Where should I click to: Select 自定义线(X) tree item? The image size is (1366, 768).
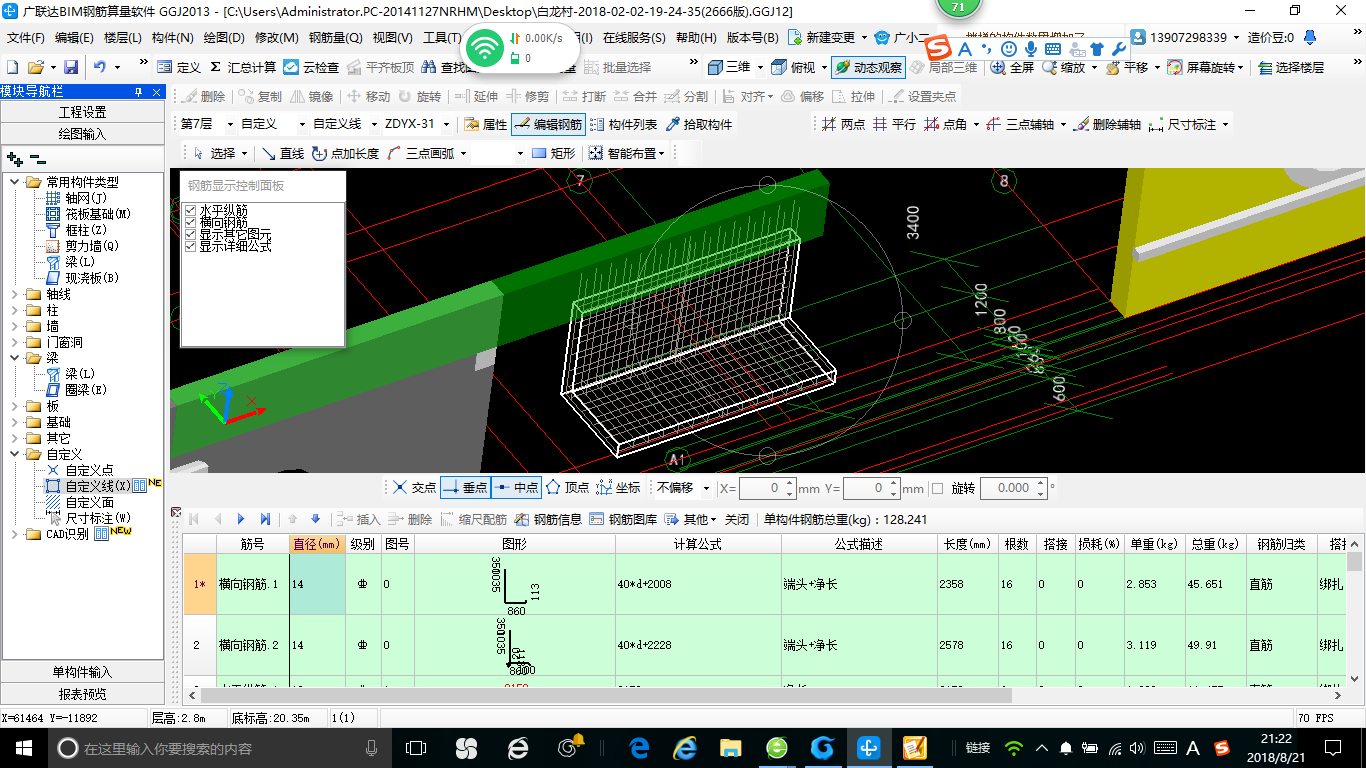pyautogui.click(x=98, y=485)
